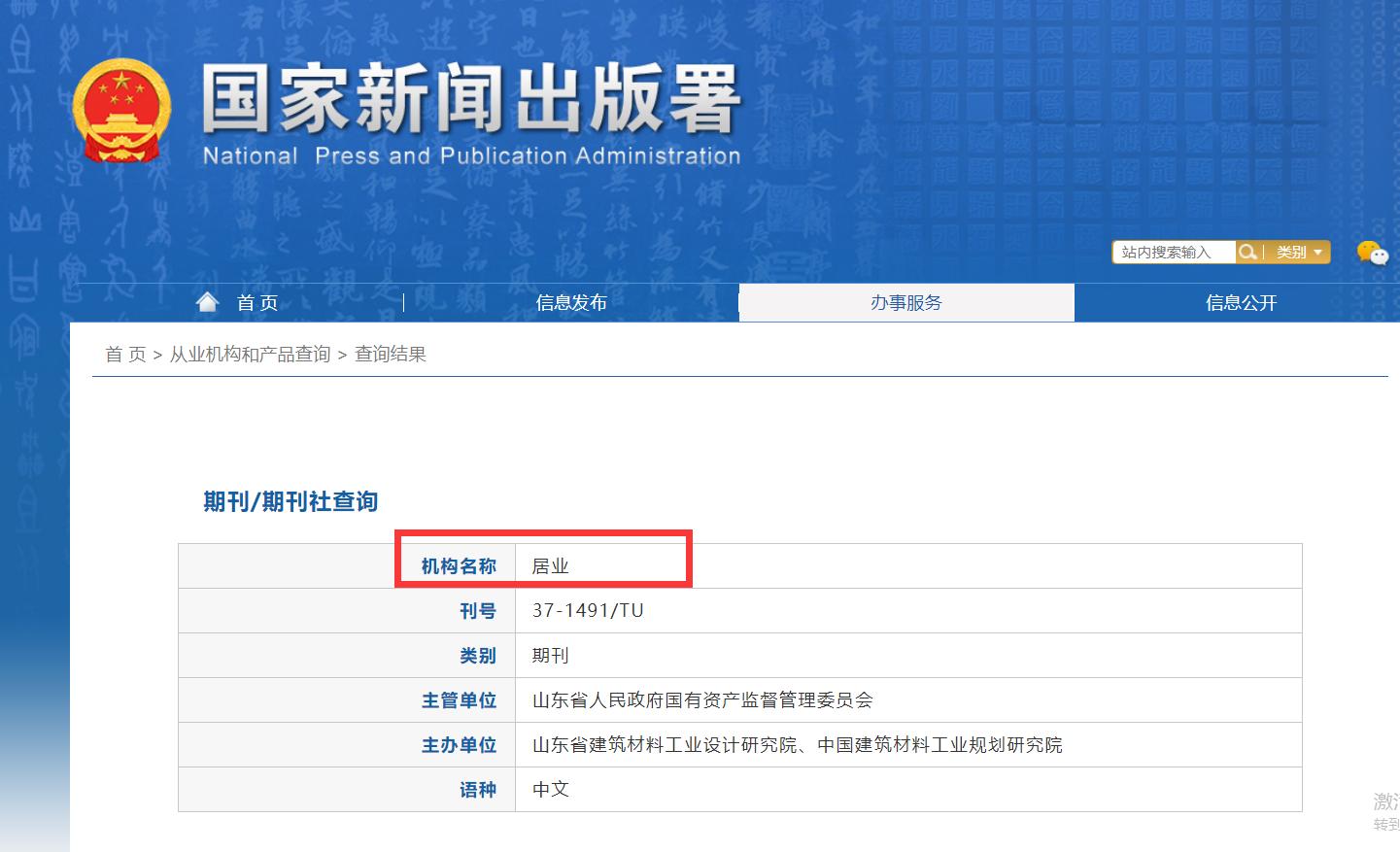Select the 办事服务 tab
The width and height of the screenshot is (1400, 852).
(906, 302)
